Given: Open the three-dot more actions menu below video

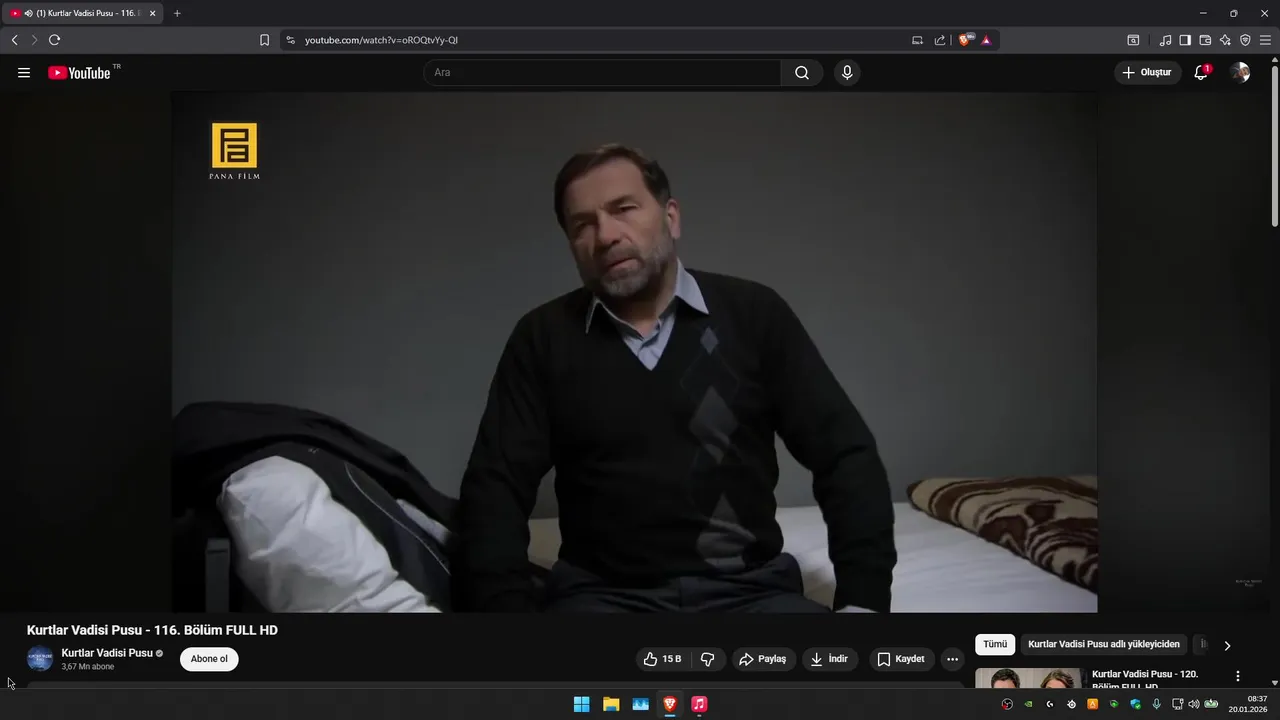Looking at the screenshot, I should coord(952,659).
